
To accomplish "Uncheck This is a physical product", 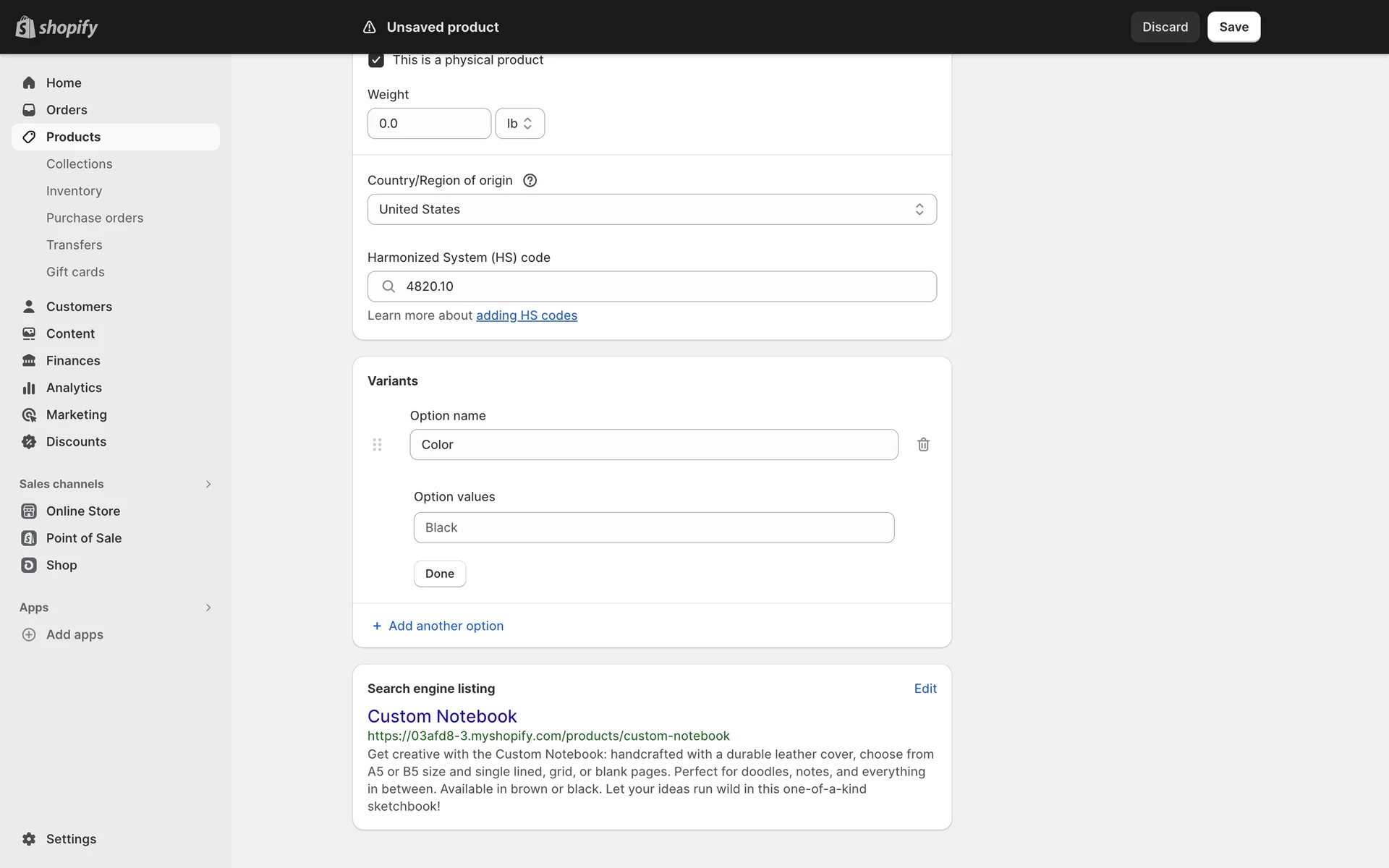I will click(x=376, y=60).
